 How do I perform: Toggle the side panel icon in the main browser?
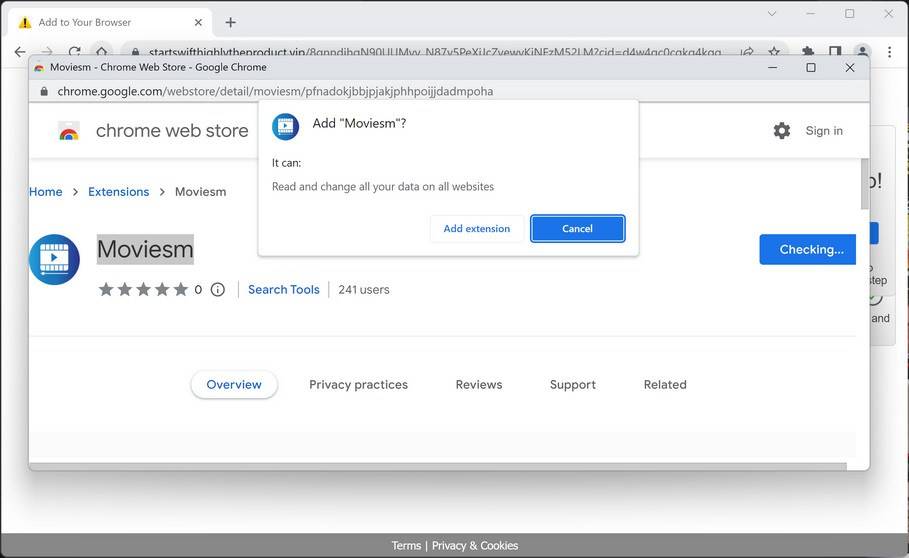pyautogui.click(x=835, y=52)
